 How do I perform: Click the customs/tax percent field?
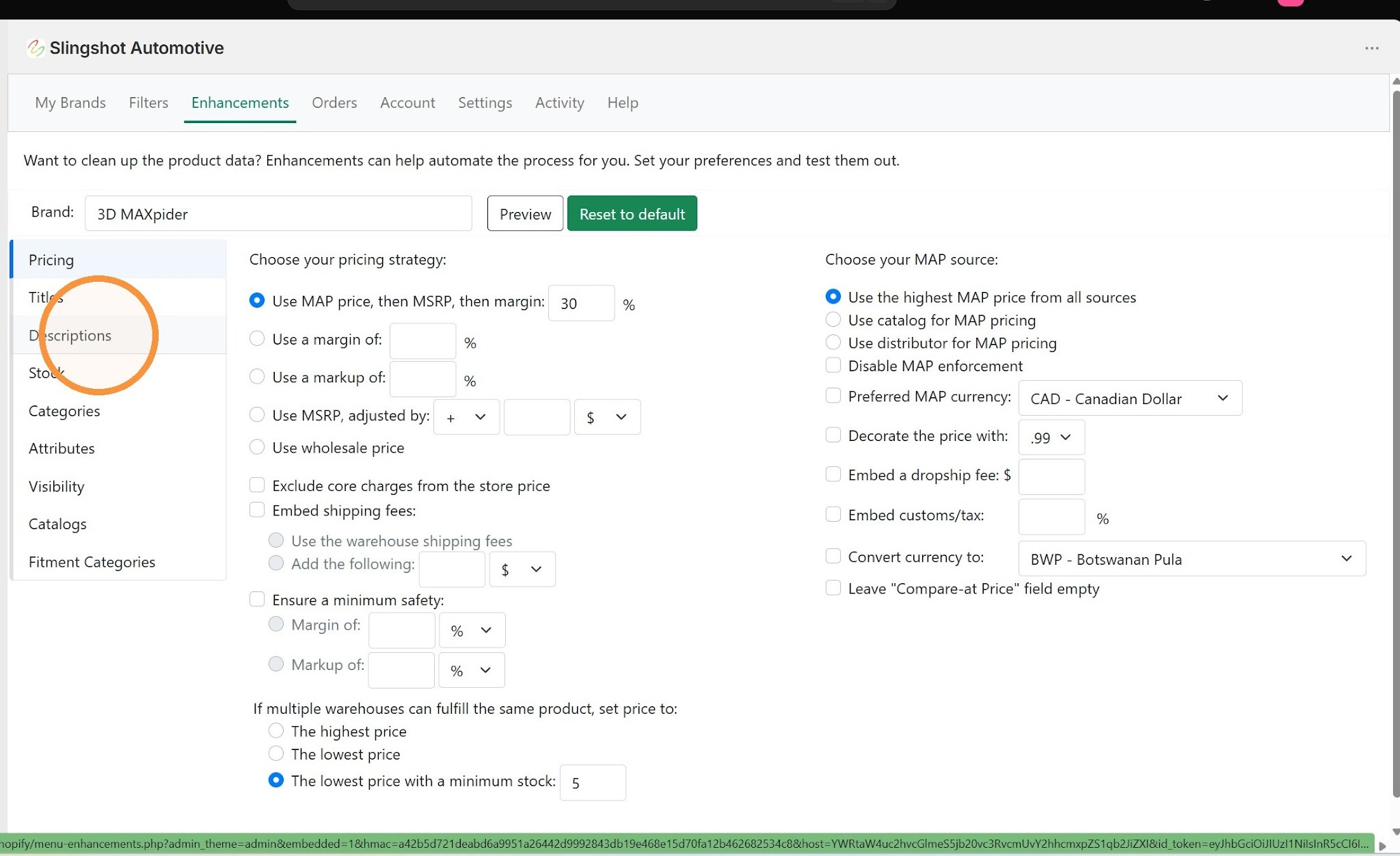pos(1051,517)
